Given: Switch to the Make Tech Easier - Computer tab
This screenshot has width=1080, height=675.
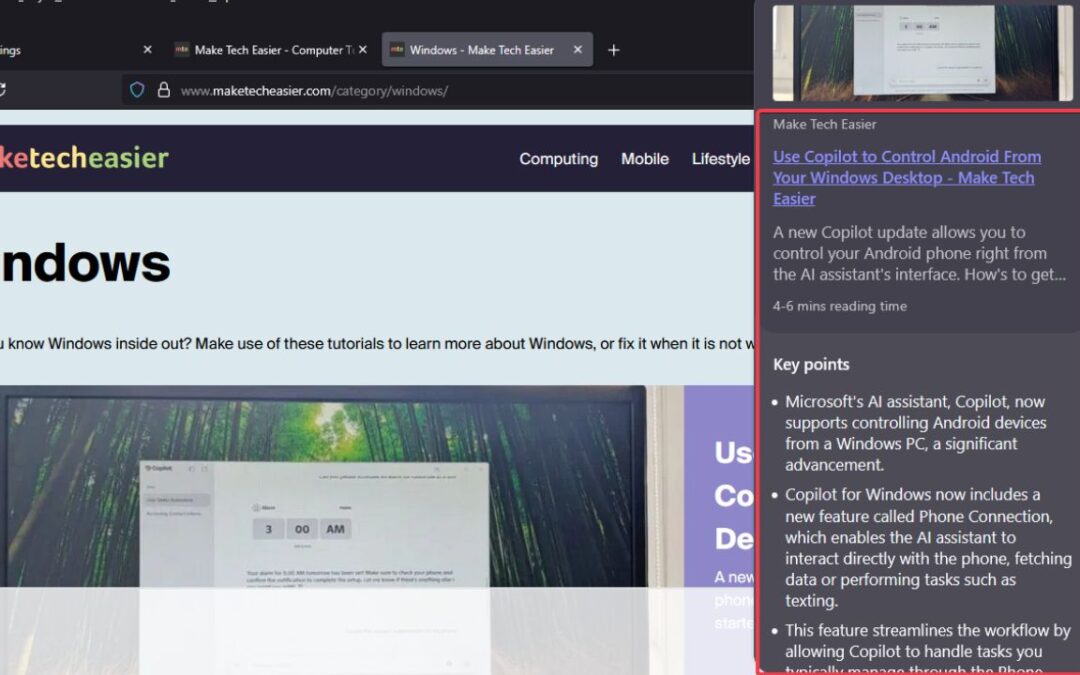Looking at the screenshot, I should click(x=265, y=48).
